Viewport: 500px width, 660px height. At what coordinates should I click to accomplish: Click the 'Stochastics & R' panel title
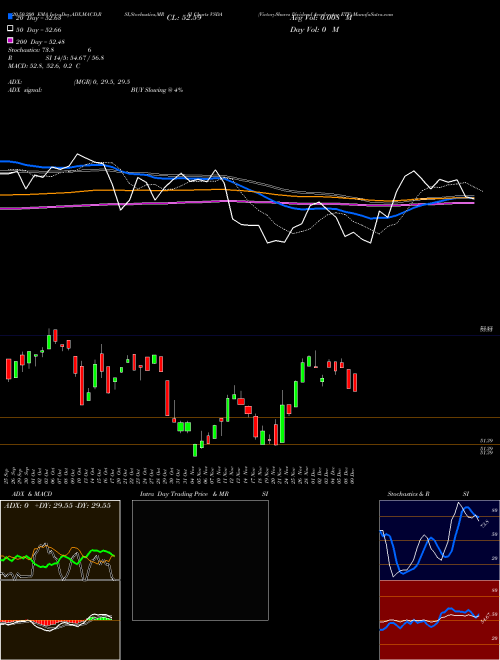click(409, 494)
